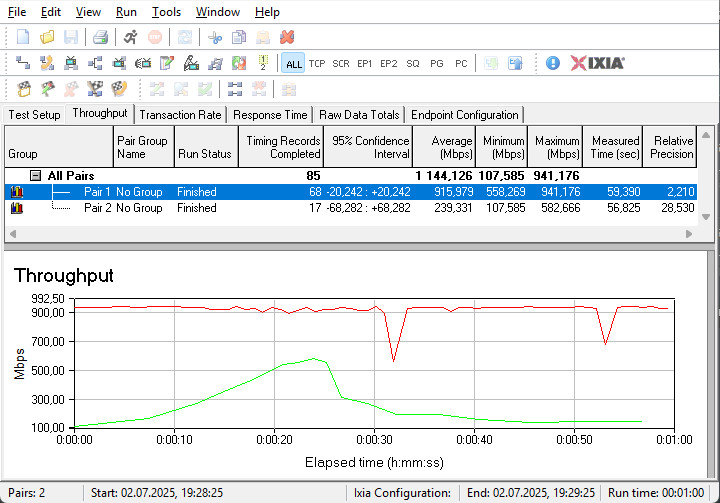Screen dimensions: 720x503
Task: Switch to the Endpoint Configuration tab
Action: pos(465,115)
